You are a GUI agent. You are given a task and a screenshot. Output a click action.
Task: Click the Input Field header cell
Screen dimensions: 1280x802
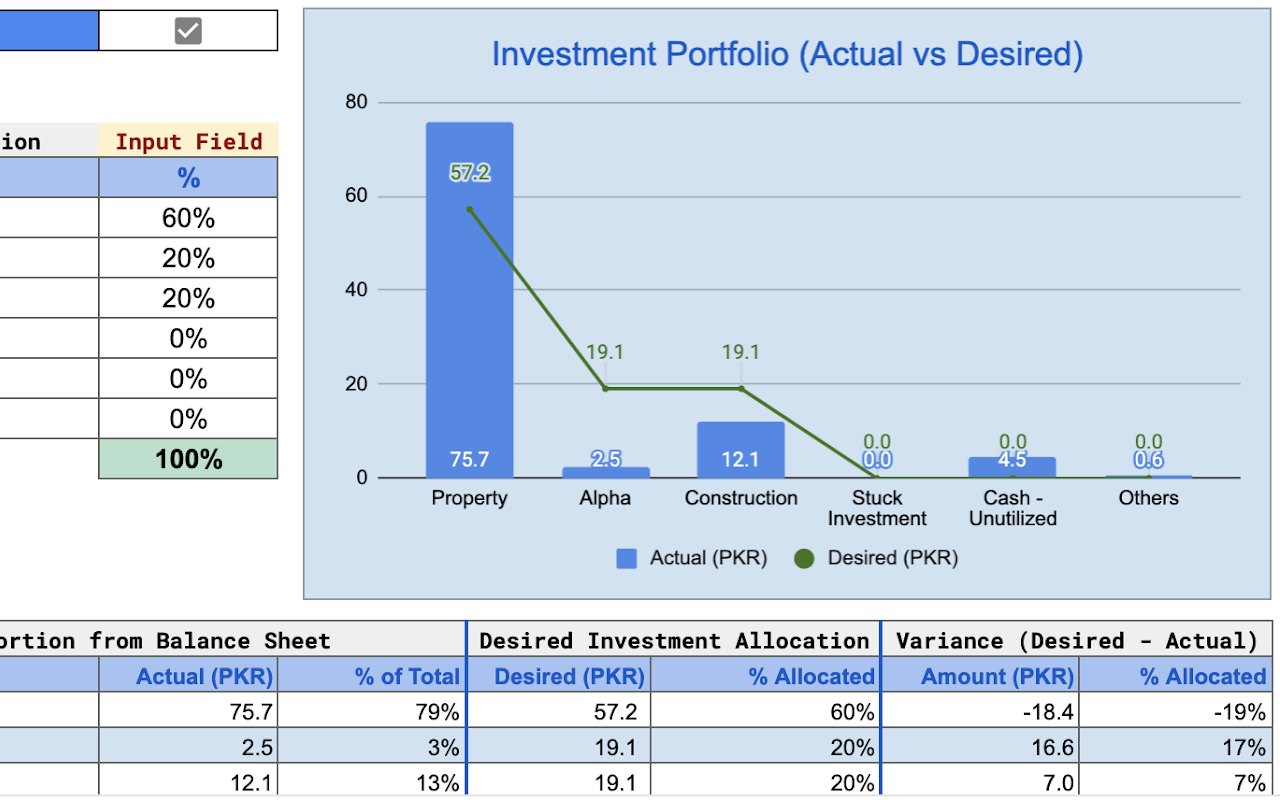188,141
